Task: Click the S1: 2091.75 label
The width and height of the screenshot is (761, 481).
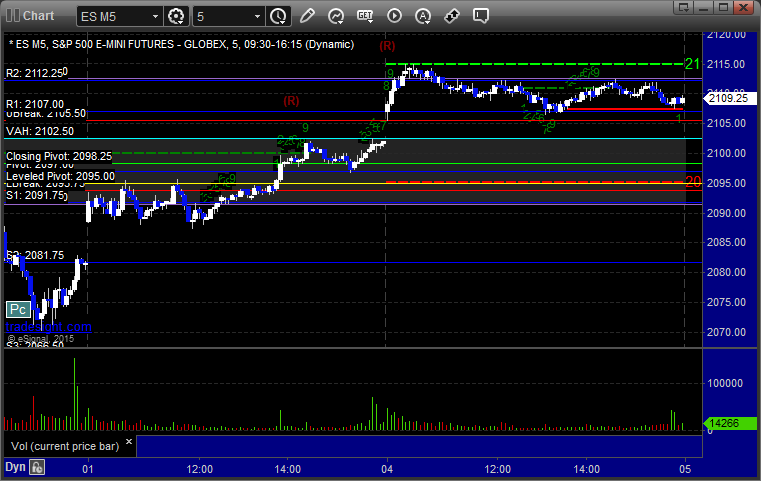Action: point(35,195)
